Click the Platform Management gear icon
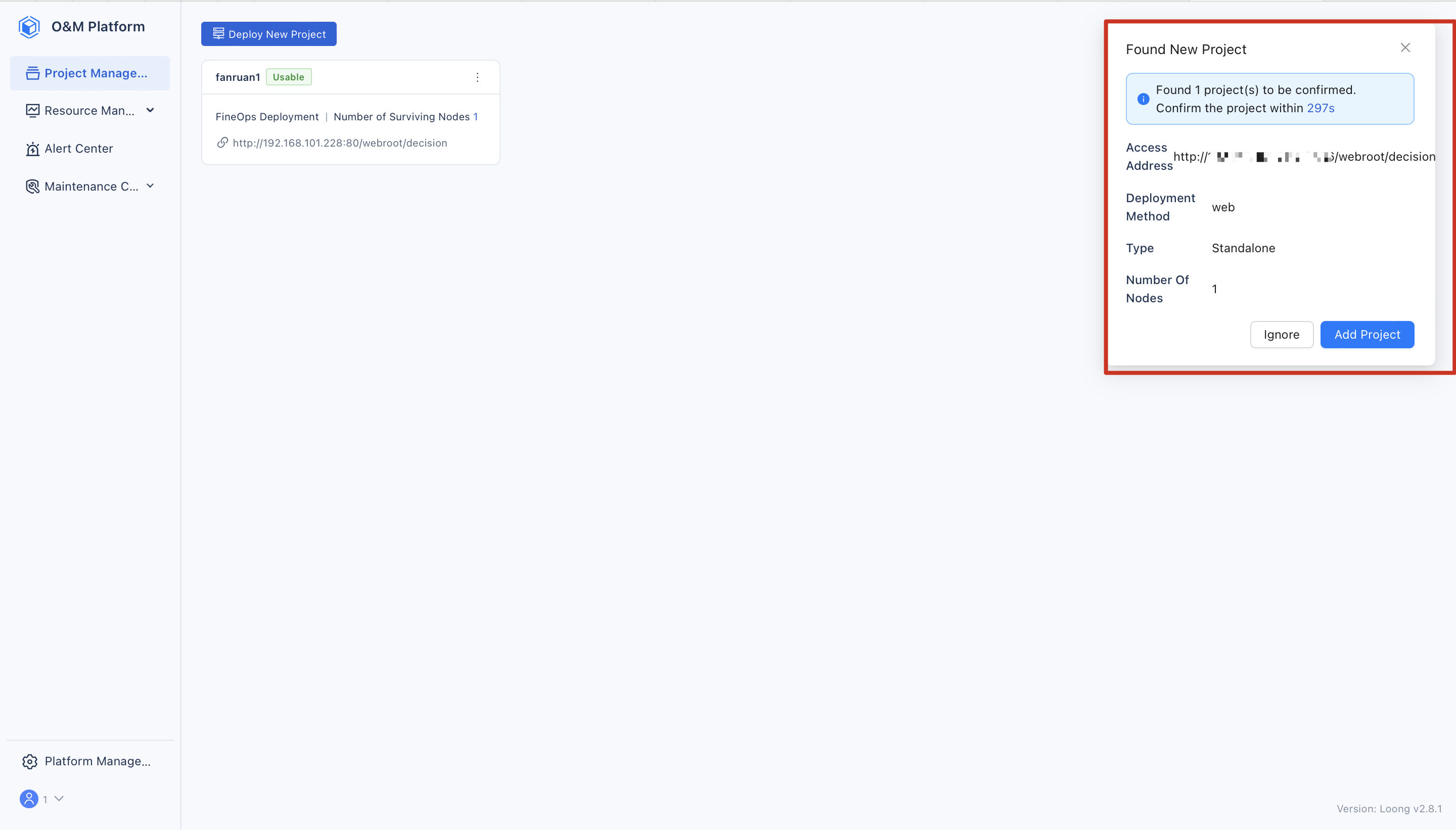 [30, 762]
